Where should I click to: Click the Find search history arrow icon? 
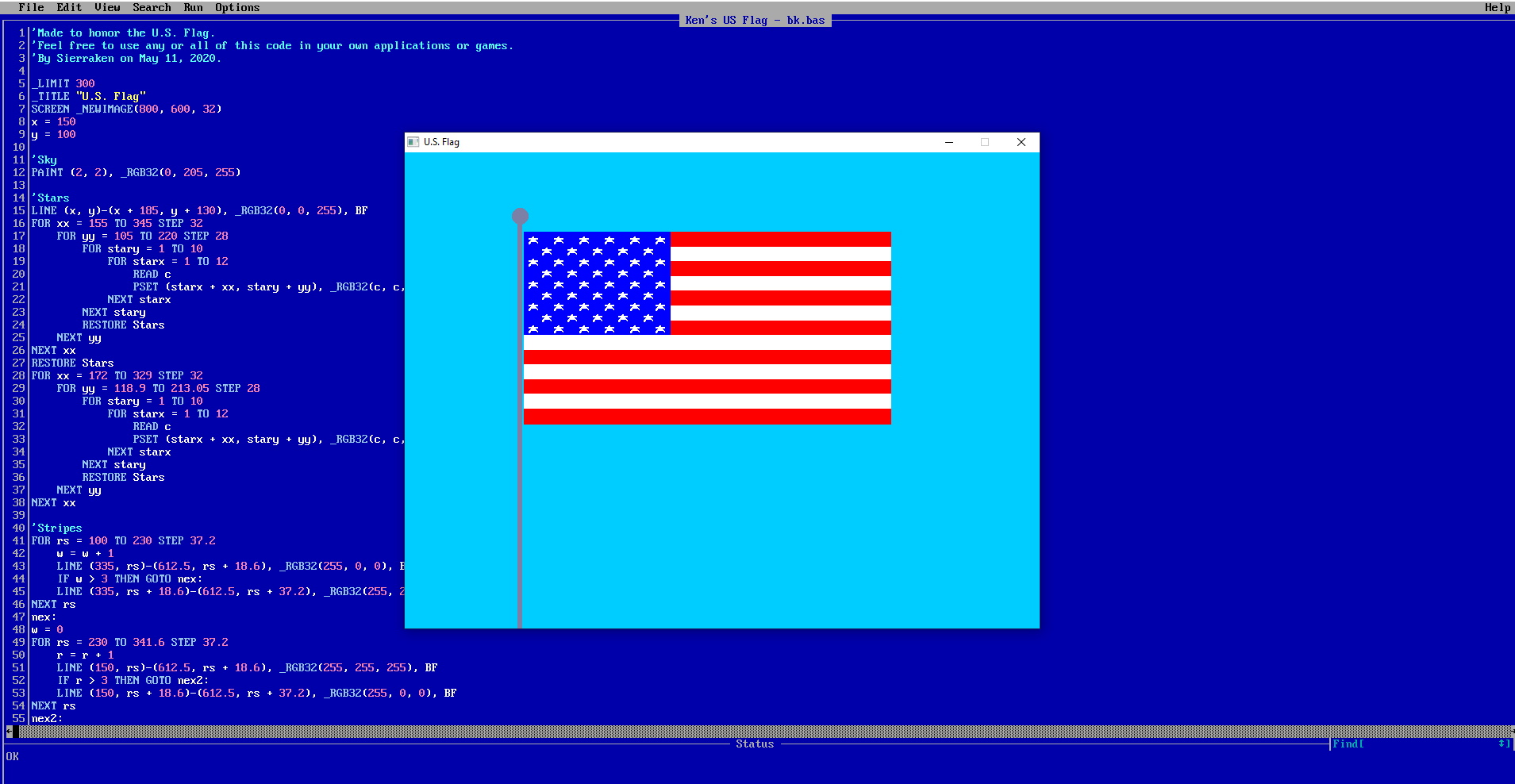tap(1503, 744)
